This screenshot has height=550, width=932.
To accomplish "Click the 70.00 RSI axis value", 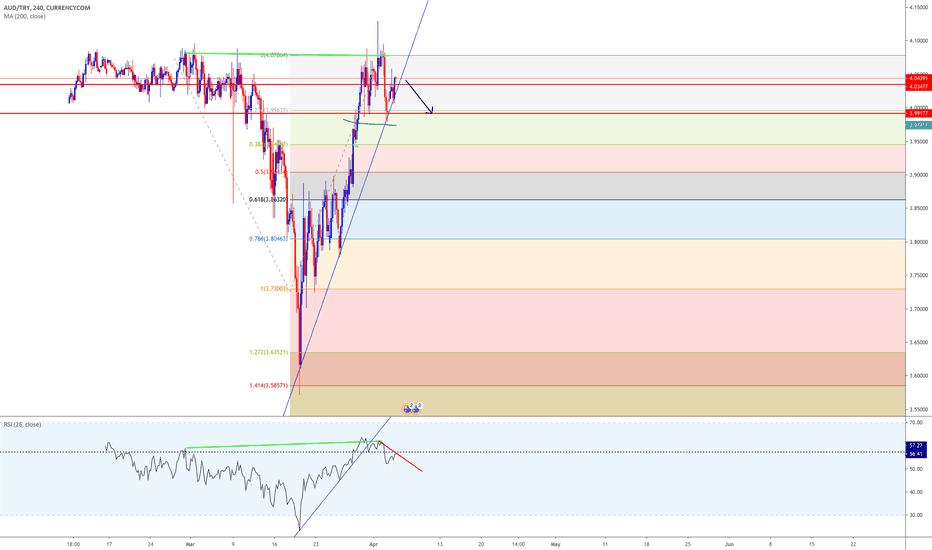I will click(x=915, y=423).
